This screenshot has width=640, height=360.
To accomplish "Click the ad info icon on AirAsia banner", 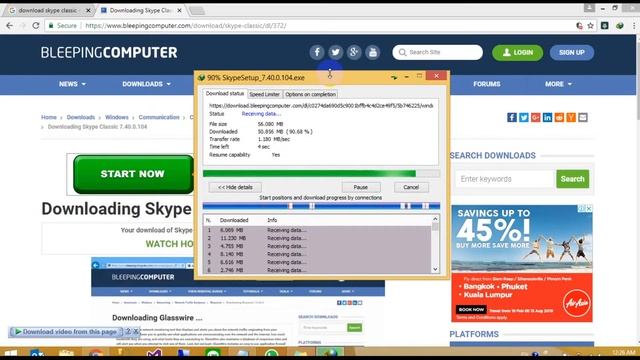I will coord(581,209).
